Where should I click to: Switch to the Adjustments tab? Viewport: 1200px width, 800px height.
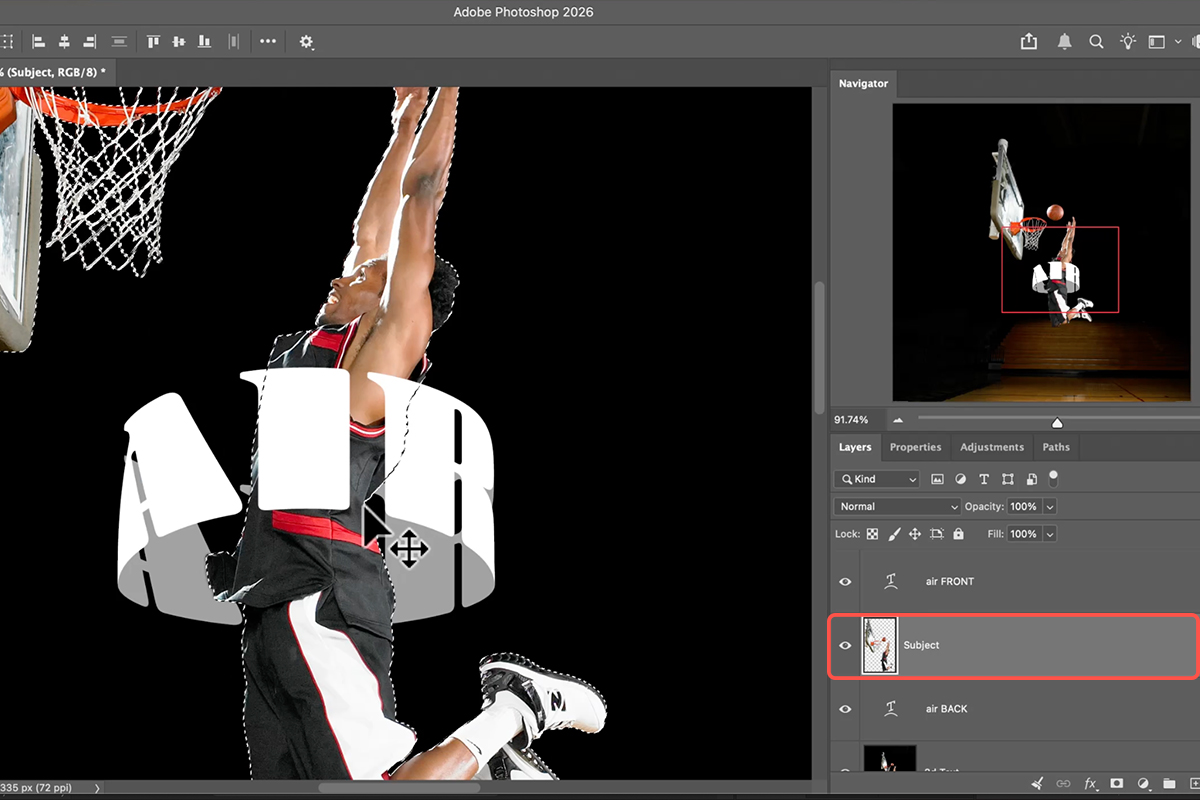(x=992, y=447)
